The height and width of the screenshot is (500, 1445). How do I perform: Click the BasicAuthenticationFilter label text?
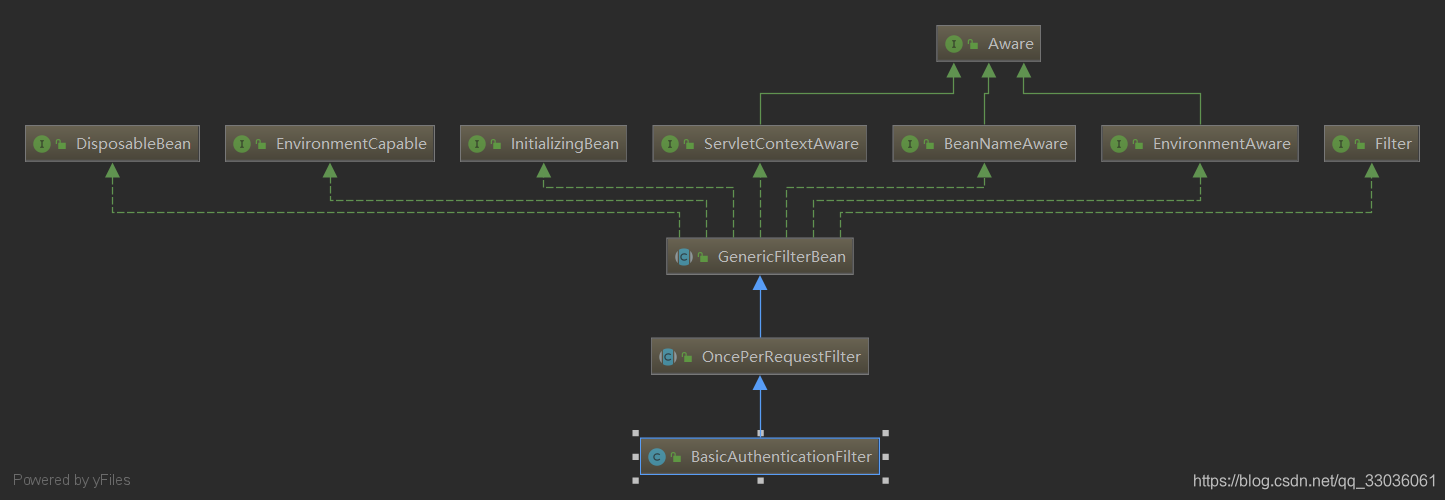click(x=781, y=457)
